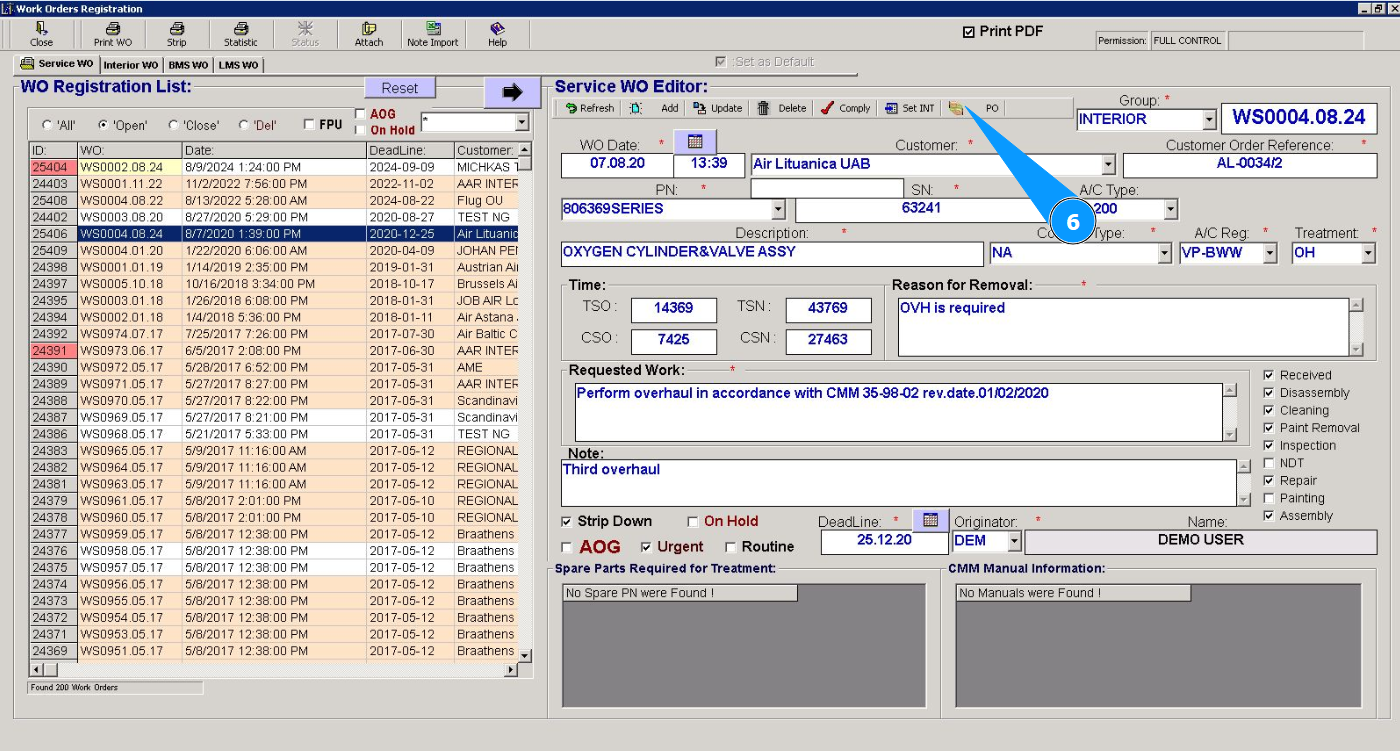Viewport: 1400px width, 751px height.
Task: Open the Customer dropdown list
Action: pos(1108,165)
